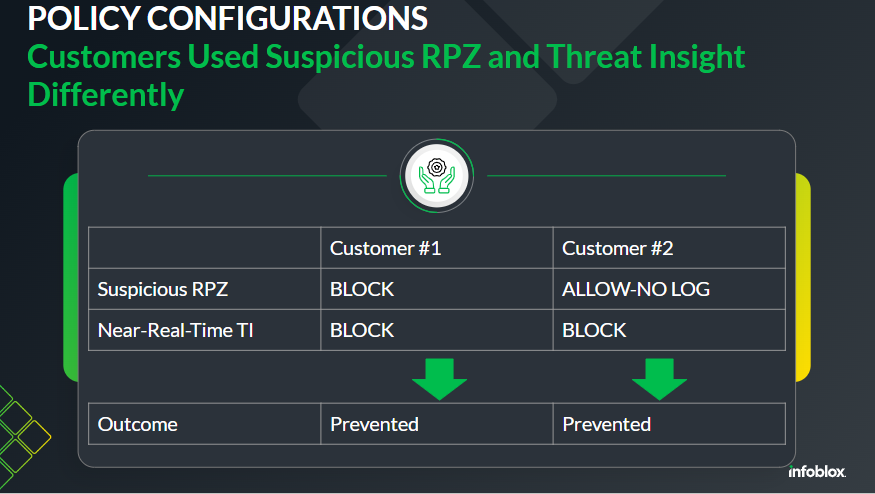Click the green subtitle about Suspicious RPZ
This screenshot has width=875, height=494.
[386, 74]
